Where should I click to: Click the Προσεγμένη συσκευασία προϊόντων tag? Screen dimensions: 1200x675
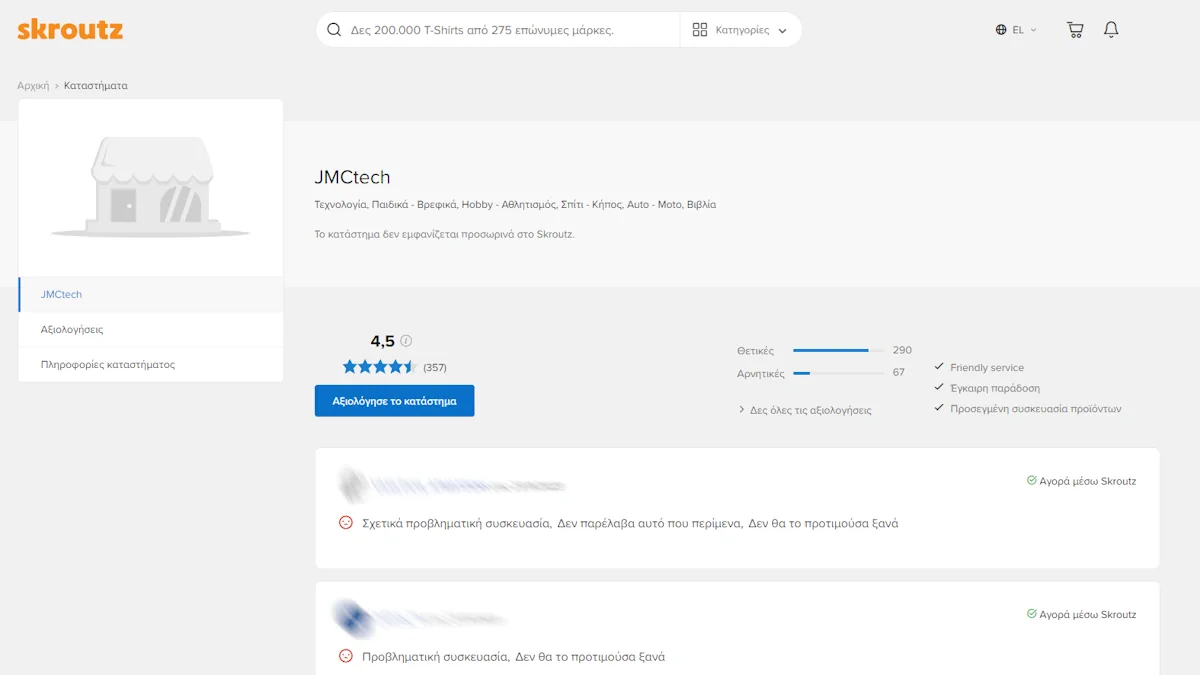click(x=1036, y=408)
